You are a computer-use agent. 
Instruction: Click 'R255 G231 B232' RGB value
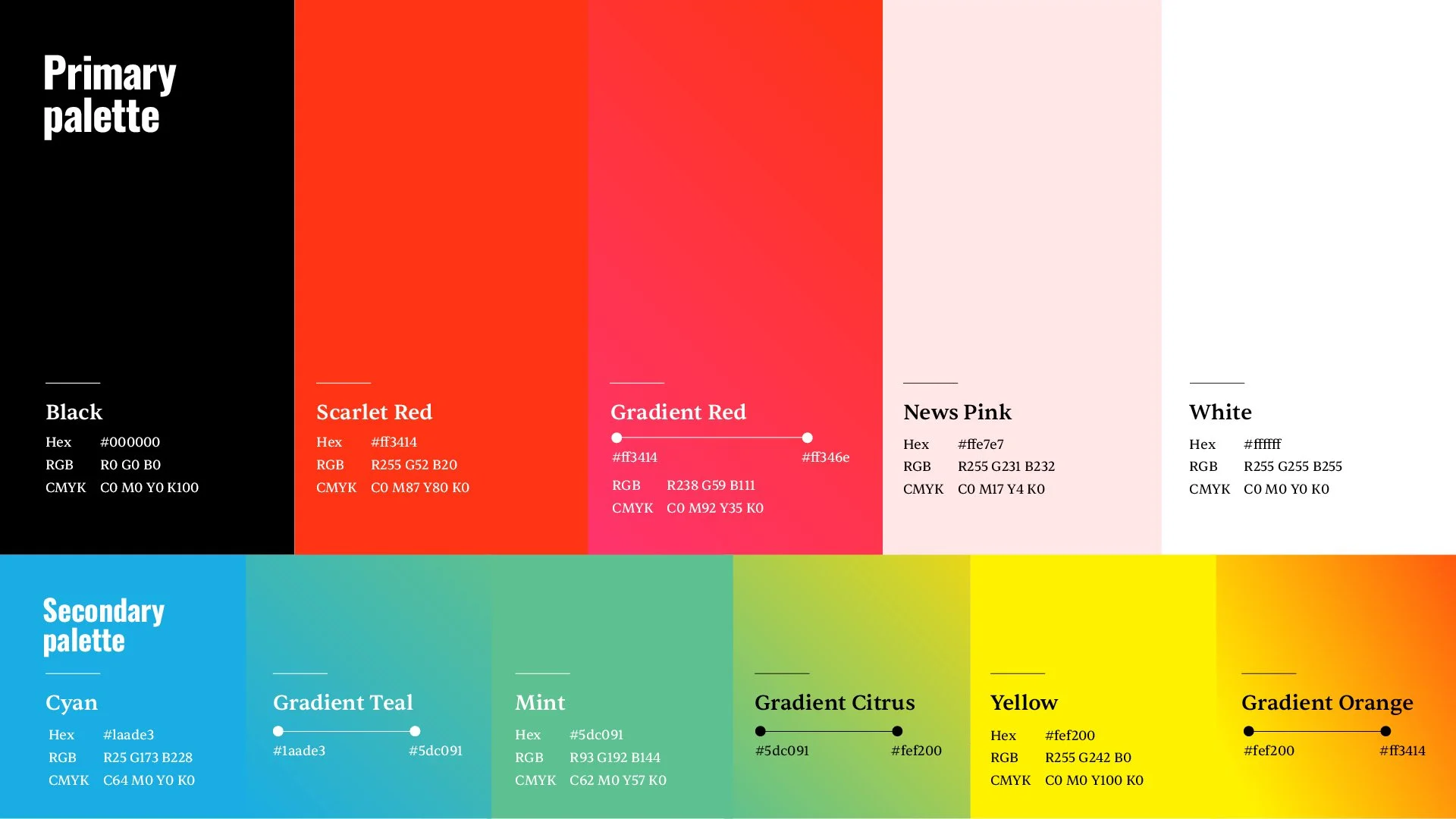click(1006, 466)
